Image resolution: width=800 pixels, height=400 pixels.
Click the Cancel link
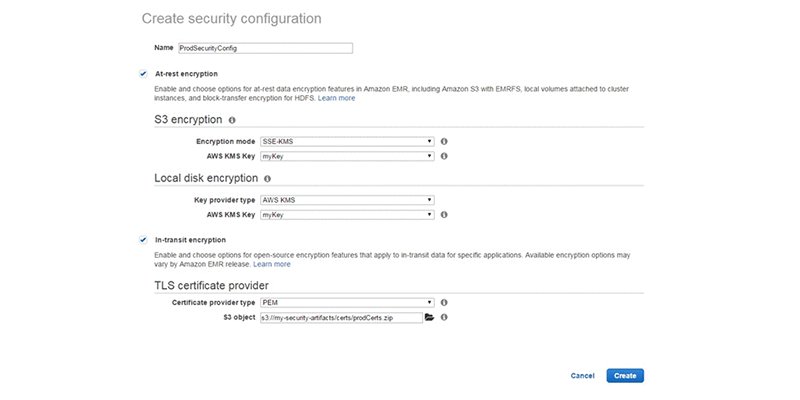(582, 376)
